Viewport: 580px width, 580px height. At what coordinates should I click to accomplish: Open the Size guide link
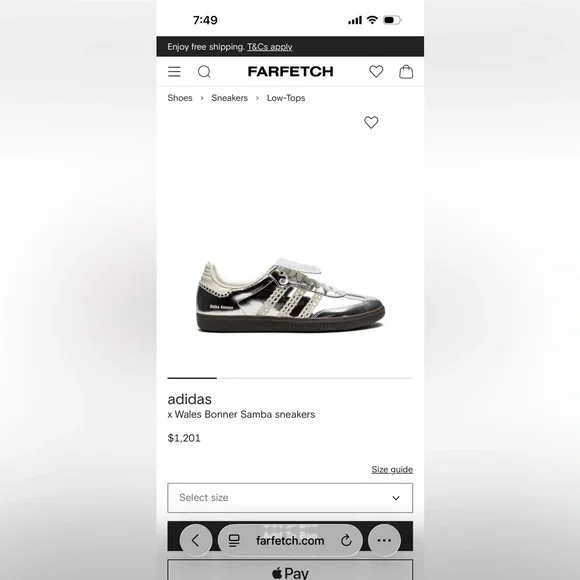pyautogui.click(x=392, y=469)
